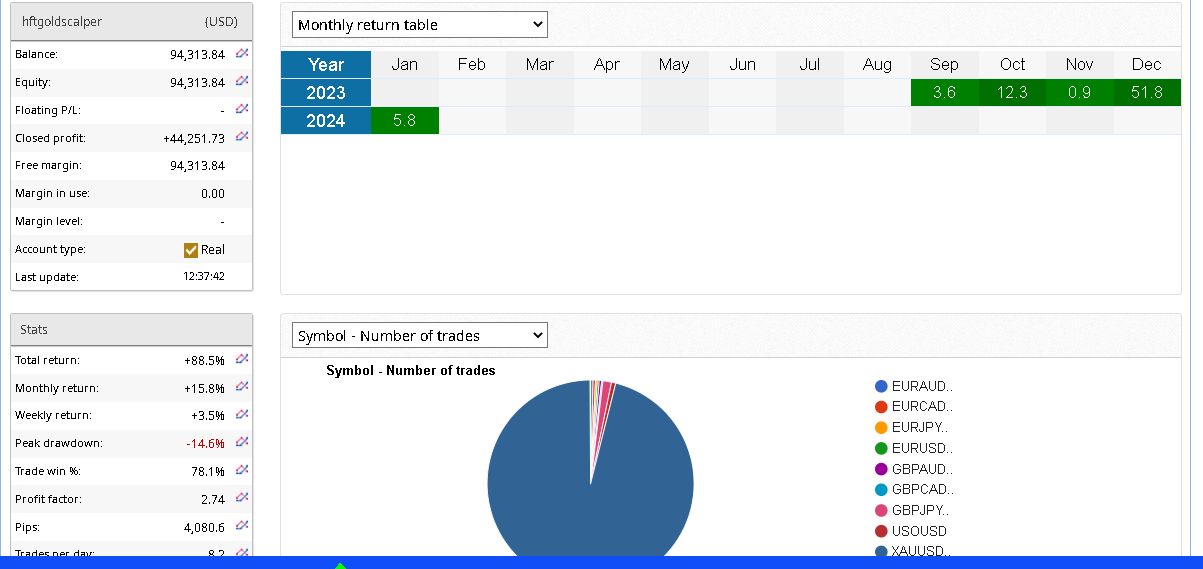This screenshot has width=1203, height=569.
Task: Click the chart icon beside Equity
Action: (x=242, y=82)
